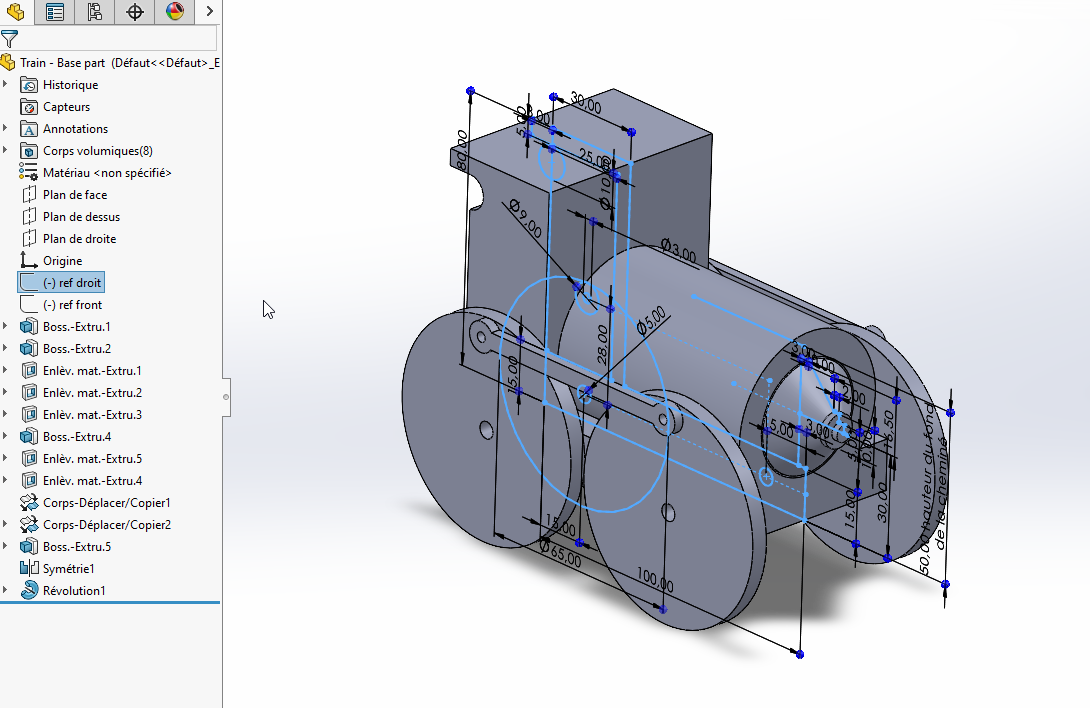Select Train - Base part root node
The width and height of the screenshot is (1090, 708).
(x=65, y=62)
